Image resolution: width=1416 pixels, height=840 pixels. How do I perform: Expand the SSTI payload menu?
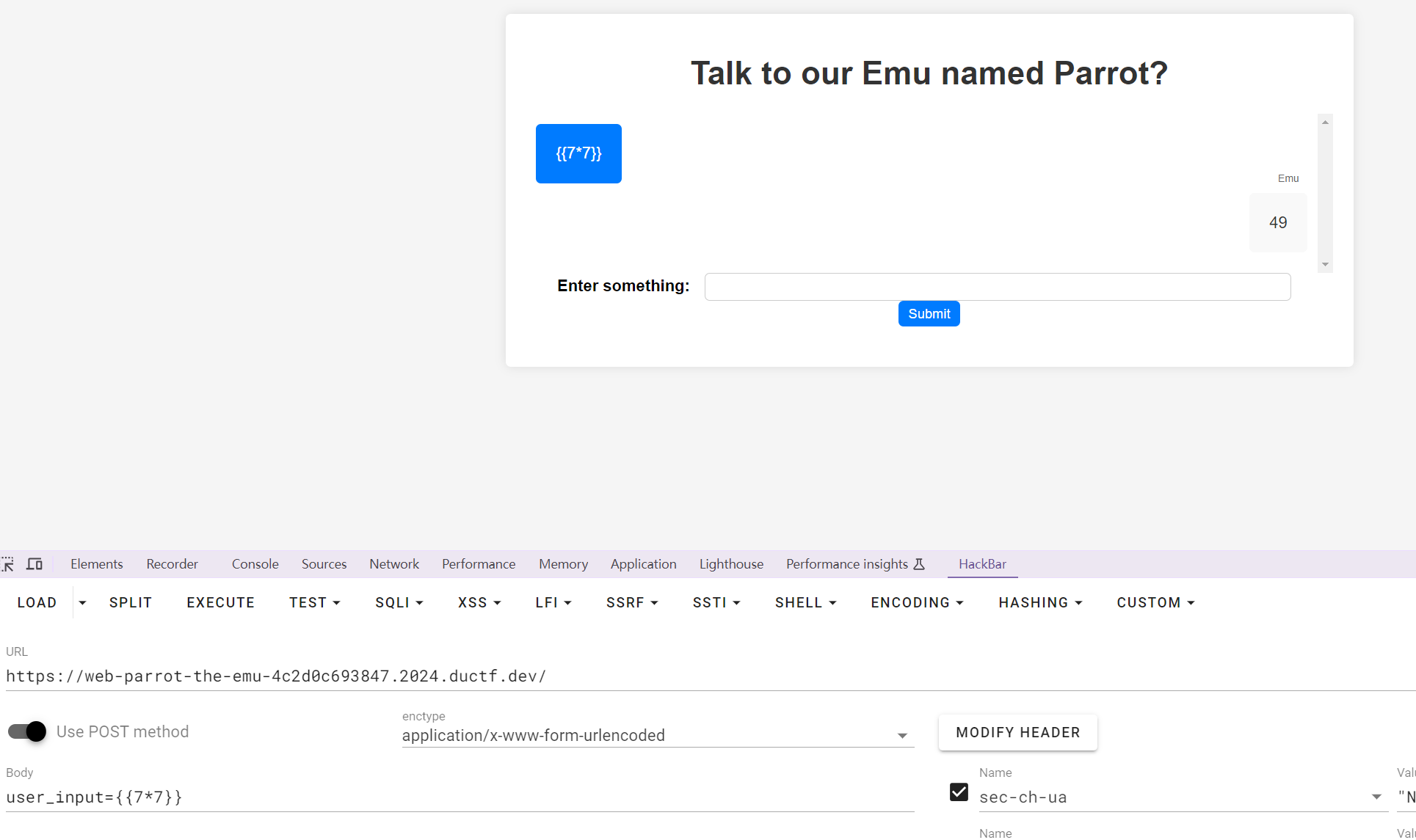[716, 602]
